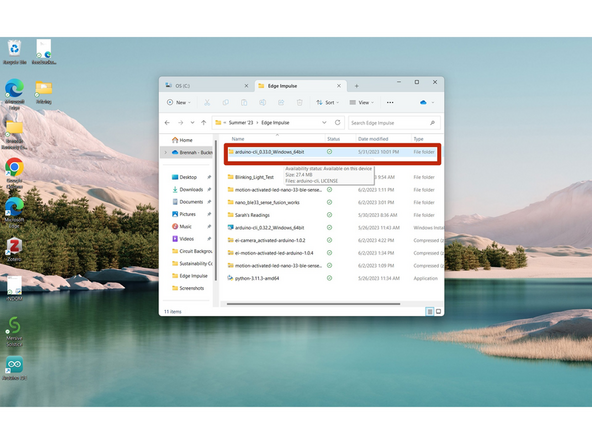The height and width of the screenshot is (444, 592).
Task: Open Circuit Backgrou folder in sidebar
Action: click(192, 251)
